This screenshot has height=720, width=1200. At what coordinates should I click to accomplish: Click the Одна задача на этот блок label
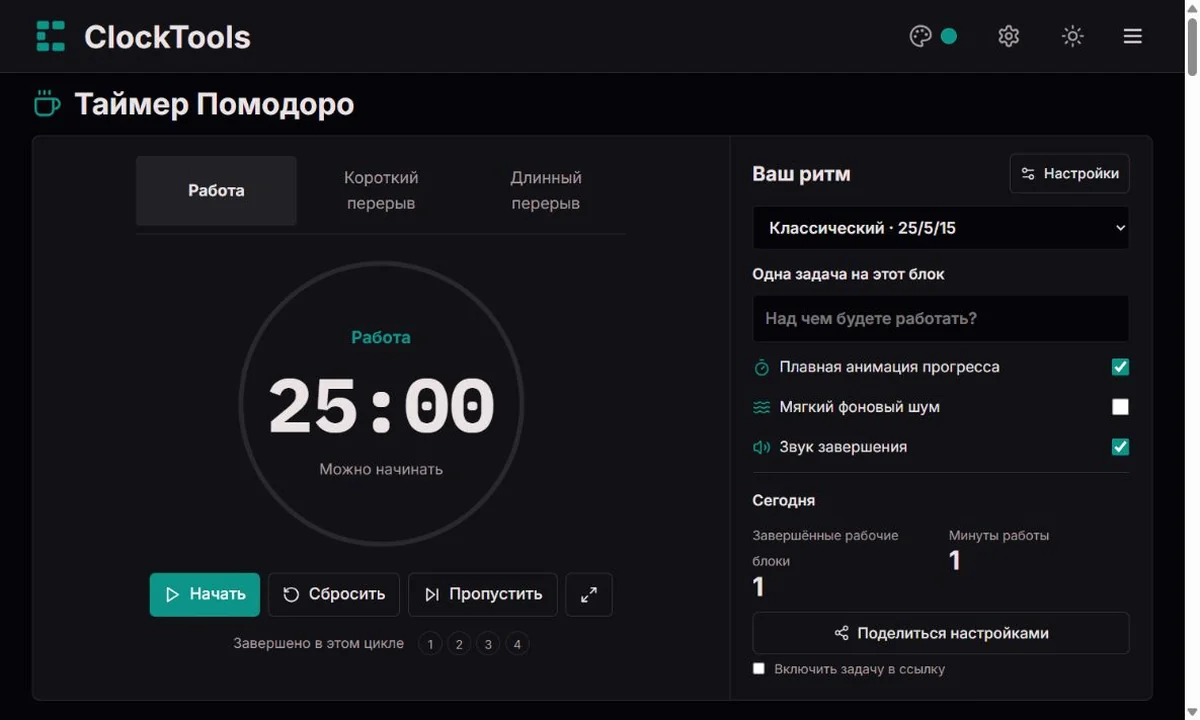[x=848, y=274]
